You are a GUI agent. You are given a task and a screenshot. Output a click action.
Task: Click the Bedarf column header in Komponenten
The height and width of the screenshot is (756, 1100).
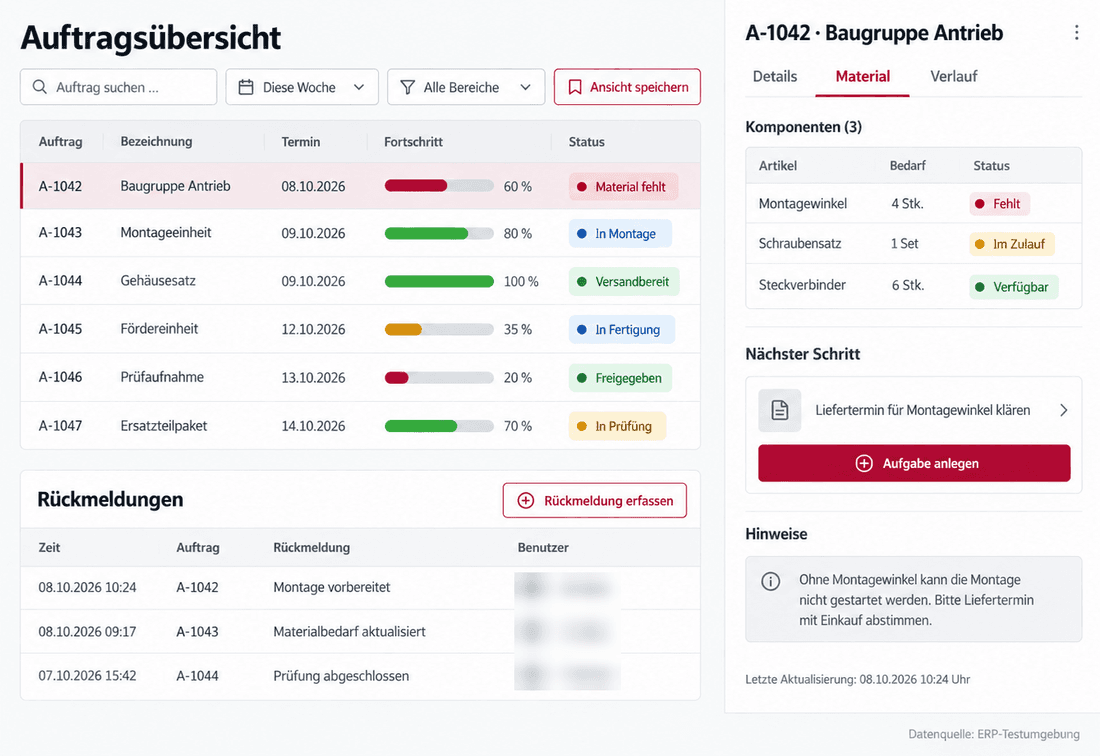coord(908,166)
